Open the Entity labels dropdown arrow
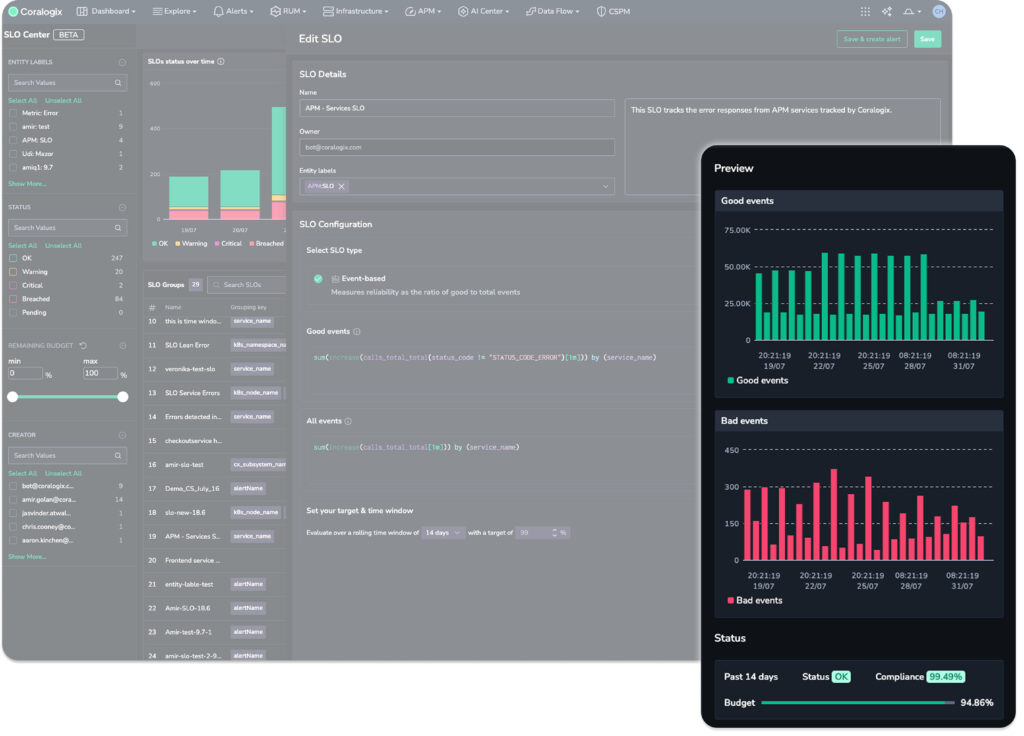Image resolution: width=1024 pixels, height=736 pixels. click(x=605, y=187)
